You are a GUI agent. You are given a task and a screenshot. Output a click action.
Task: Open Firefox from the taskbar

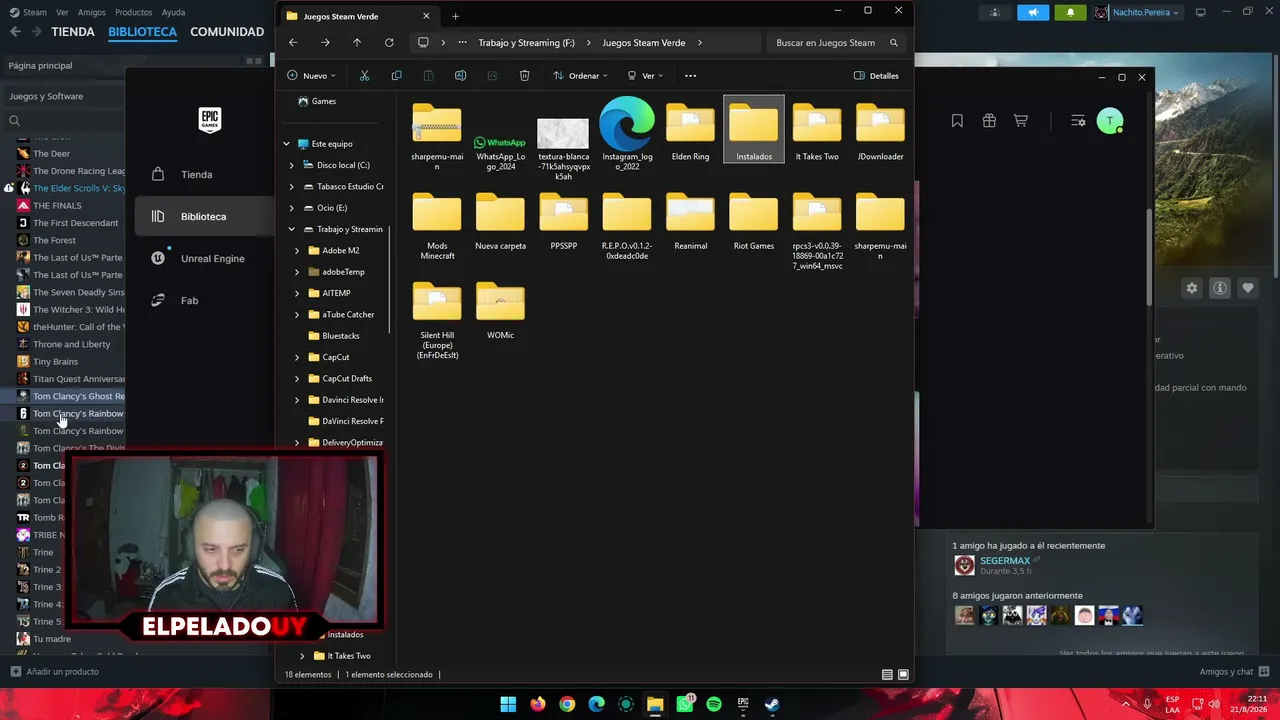point(538,704)
